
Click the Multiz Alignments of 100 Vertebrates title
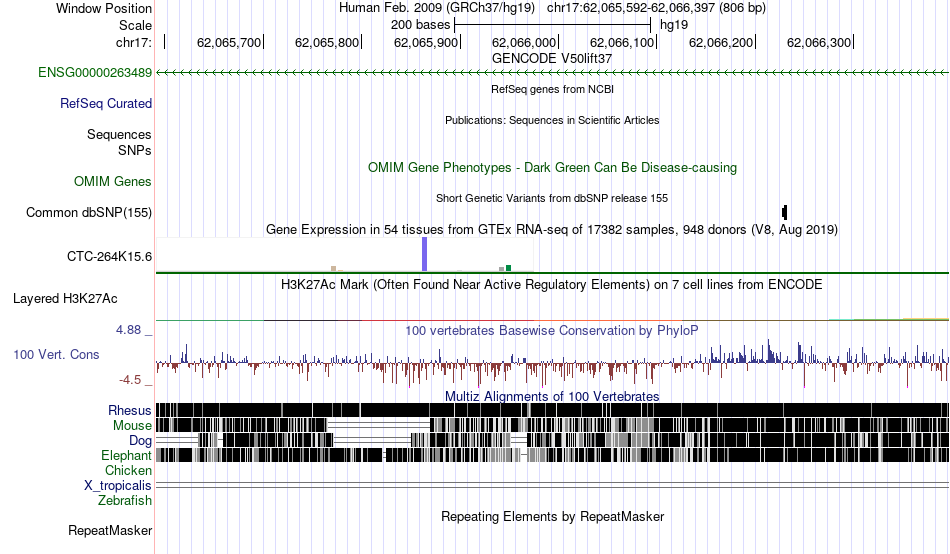[552, 396]
